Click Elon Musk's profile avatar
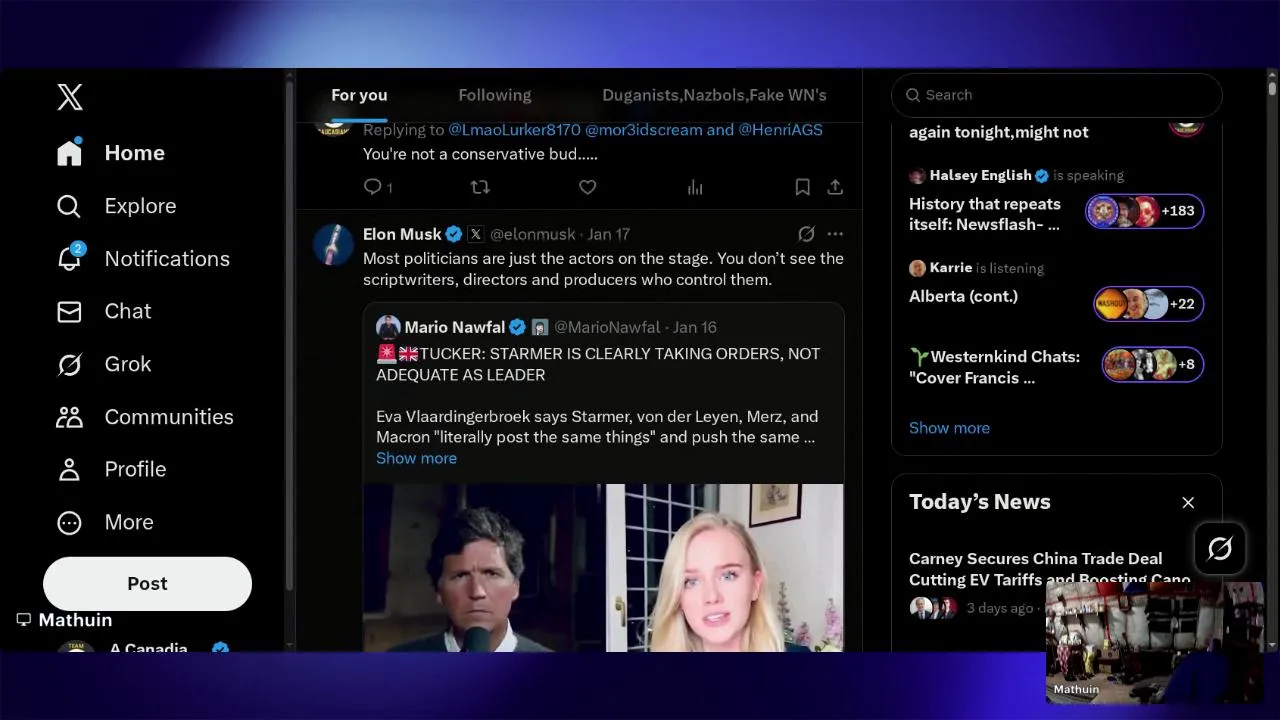 332,244
